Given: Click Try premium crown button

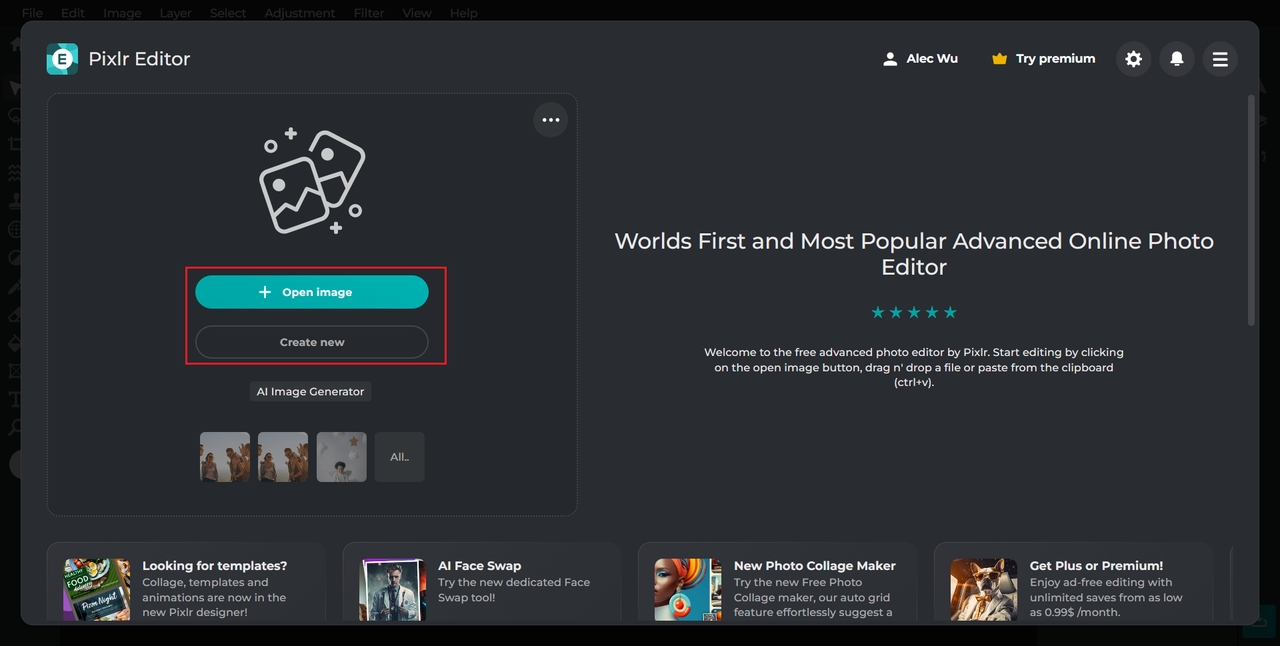Looking at the screenshot, I should pyautogui.click(x=1043, y=59).
